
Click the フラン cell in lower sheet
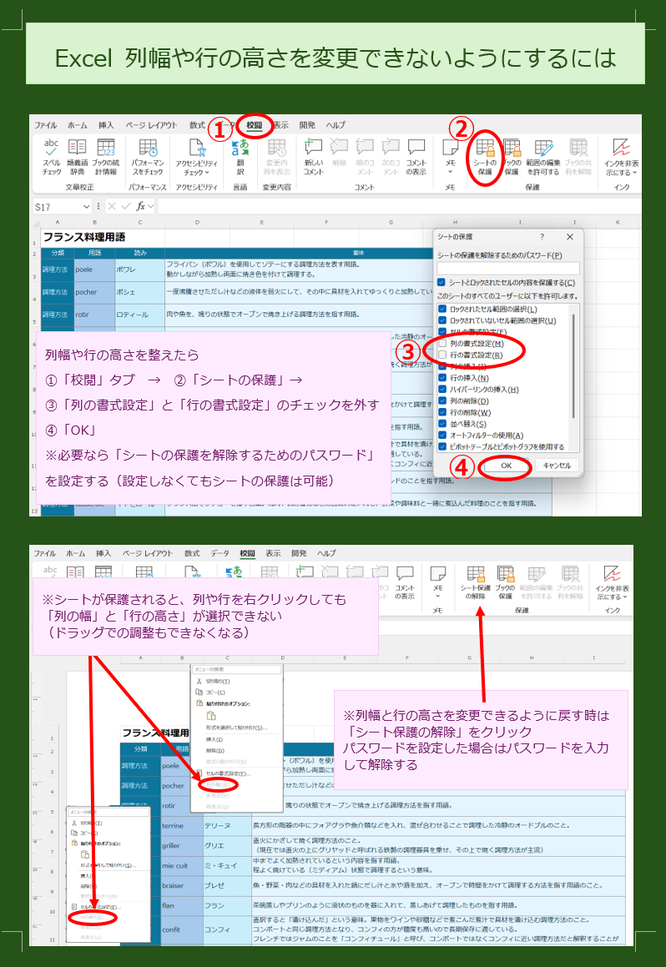pos(227,905)
